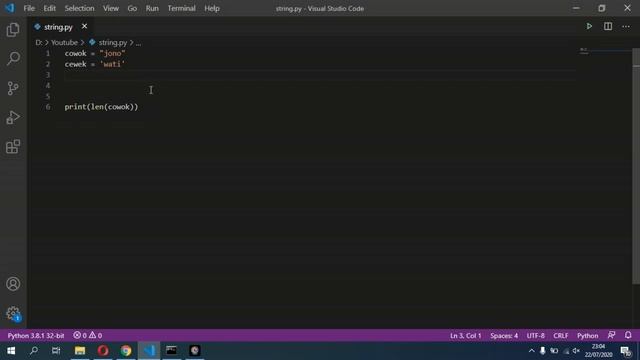This screenshot has height=360, width=640.
Task: Click line number 1 in the gutter
Action: point(48,53)
